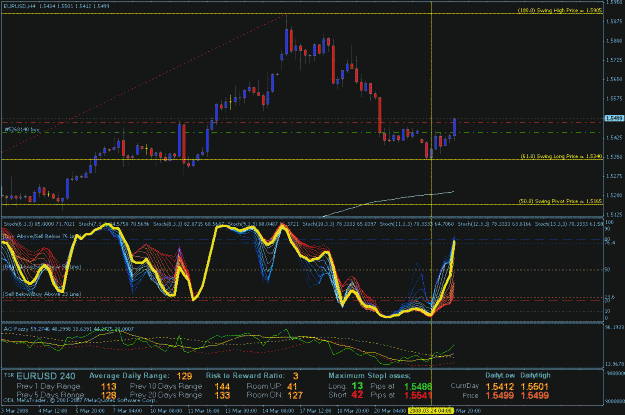This screenshot has height=415, width=625.
Task: Click Average Daily Range value 129
Action: pyautogui.click(x=184, y=376)
